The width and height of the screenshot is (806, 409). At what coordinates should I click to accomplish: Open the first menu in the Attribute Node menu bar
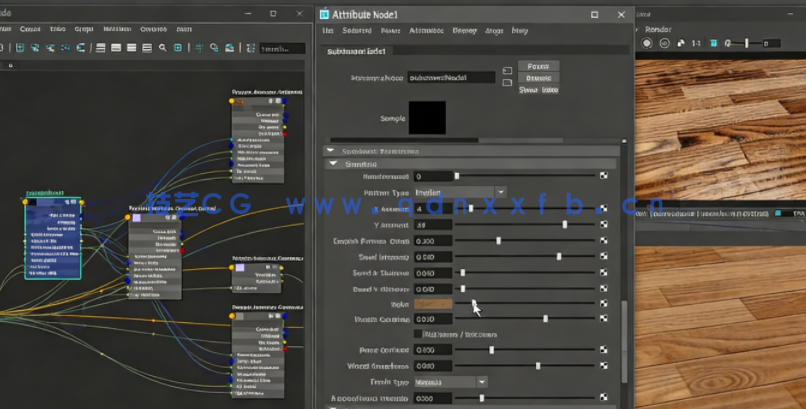(x=328, y=31)
